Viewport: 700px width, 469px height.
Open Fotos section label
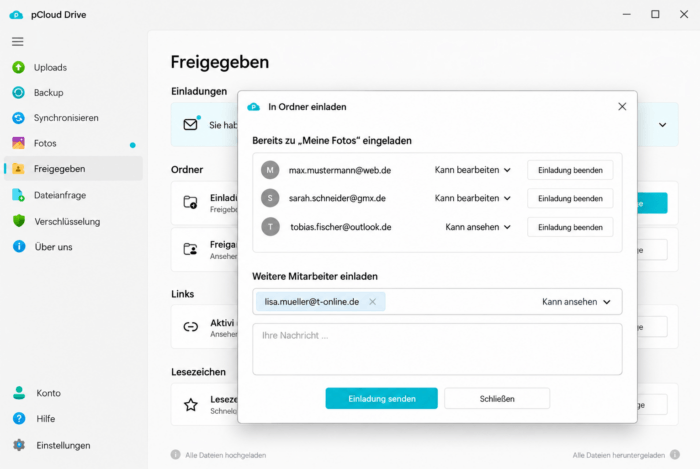[45, 143]
